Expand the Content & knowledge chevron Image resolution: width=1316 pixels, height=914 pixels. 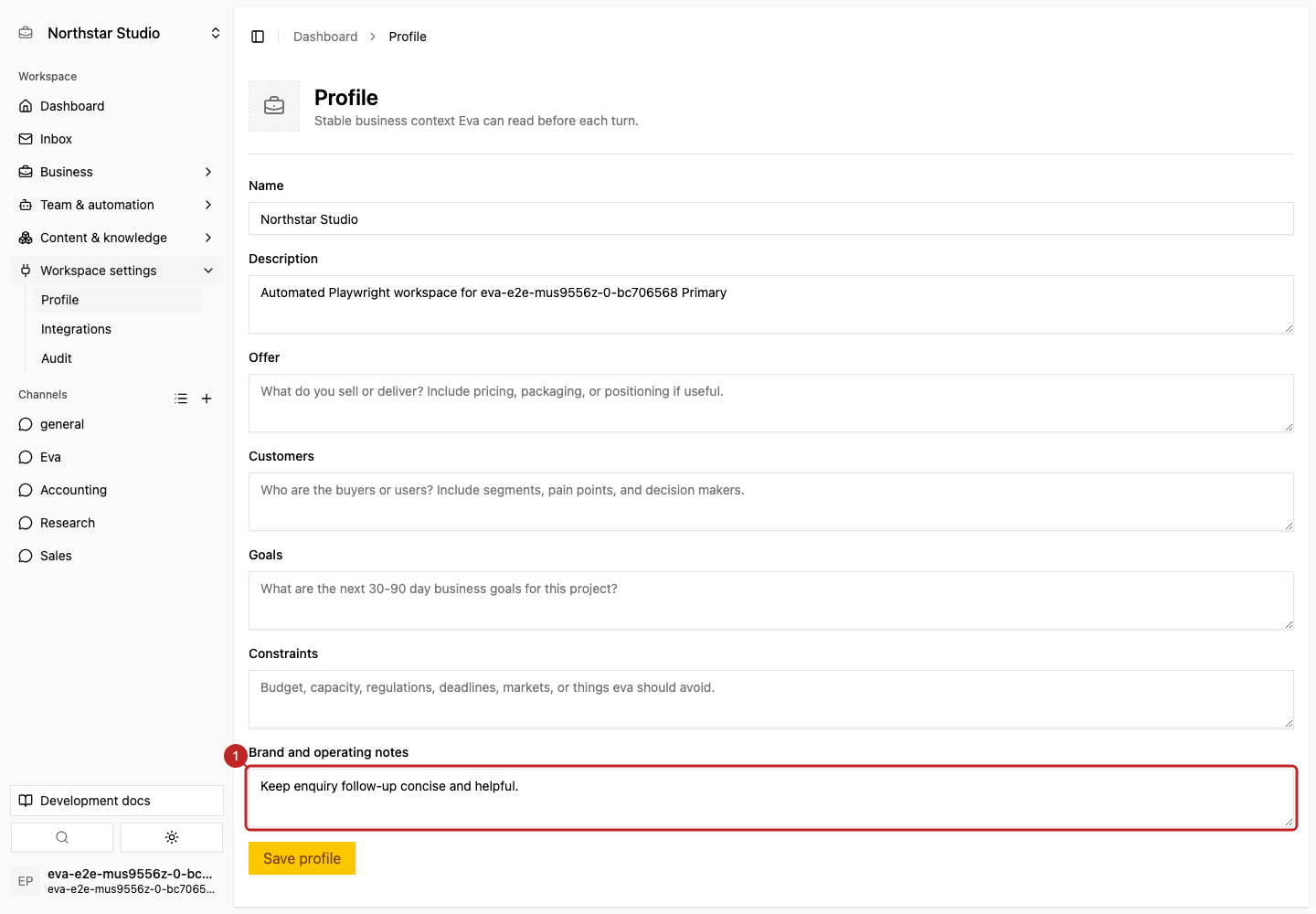pyautogui.click(x=208, y=238)
